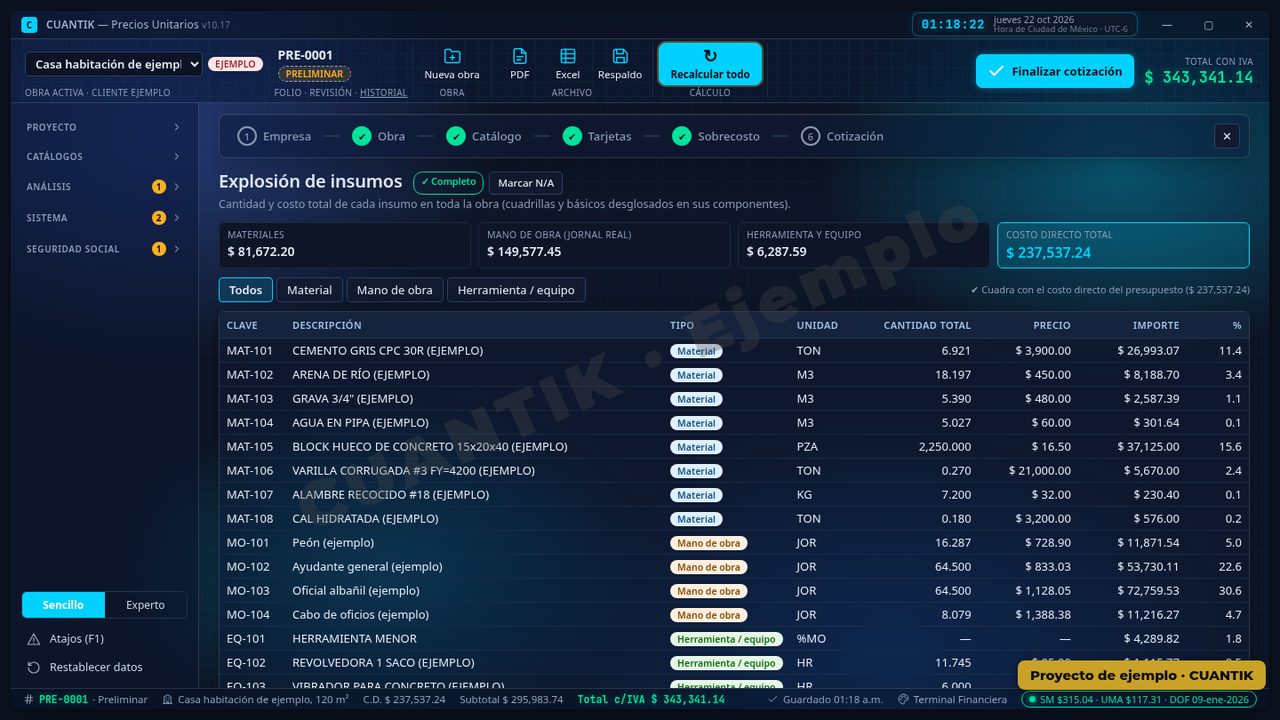1280x720 pixels.
Task: Show only the Mano de obra tab
Action: (395, 290)
